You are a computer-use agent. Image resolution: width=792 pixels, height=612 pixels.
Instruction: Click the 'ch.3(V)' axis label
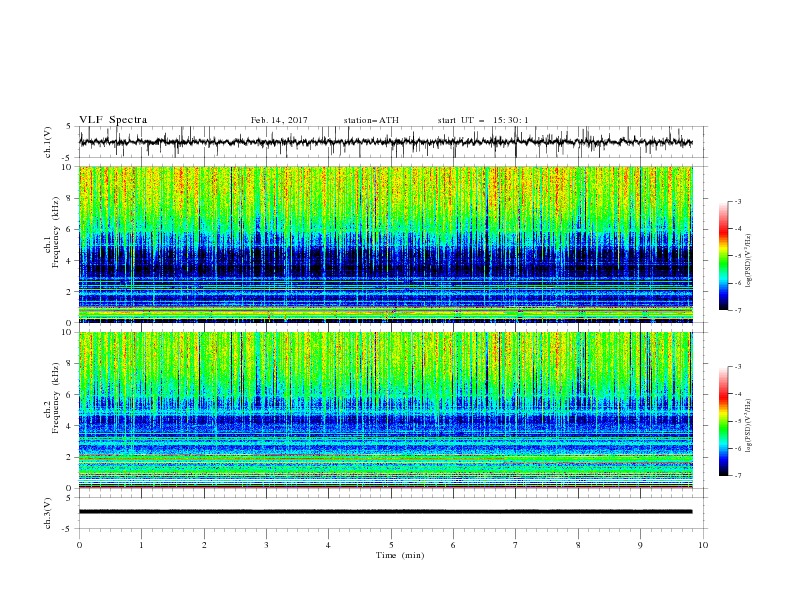click(x=48, y=513)
